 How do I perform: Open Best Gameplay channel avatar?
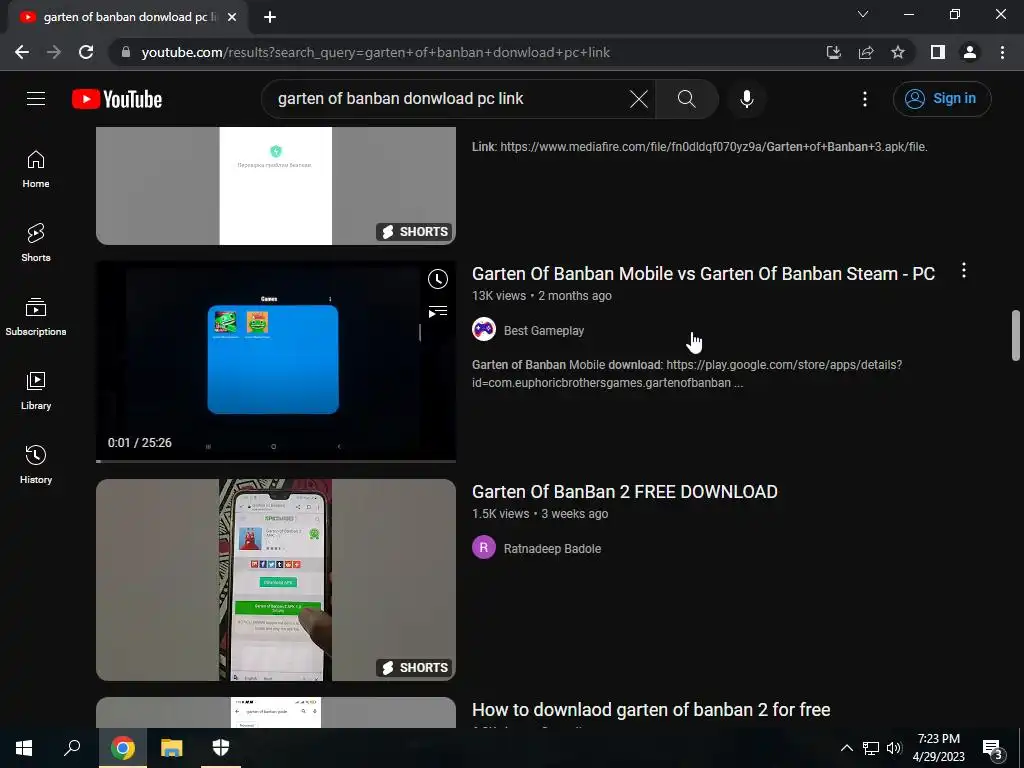tap(484, 330)
